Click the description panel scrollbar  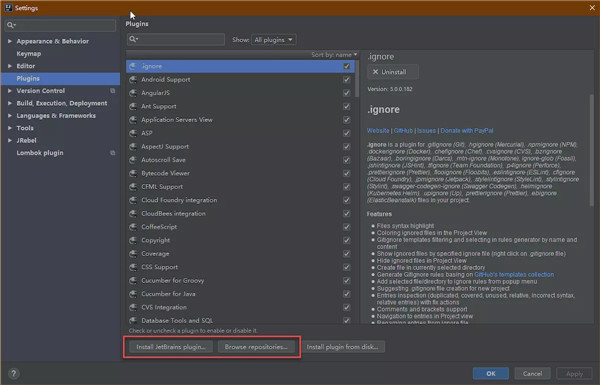[592, 149]
